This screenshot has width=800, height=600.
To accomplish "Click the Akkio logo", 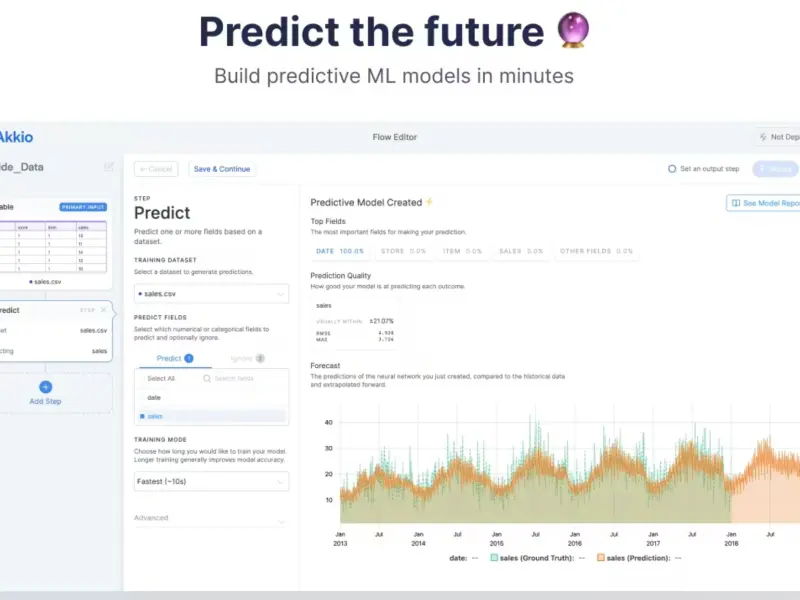I will click(x=16, y=137).
